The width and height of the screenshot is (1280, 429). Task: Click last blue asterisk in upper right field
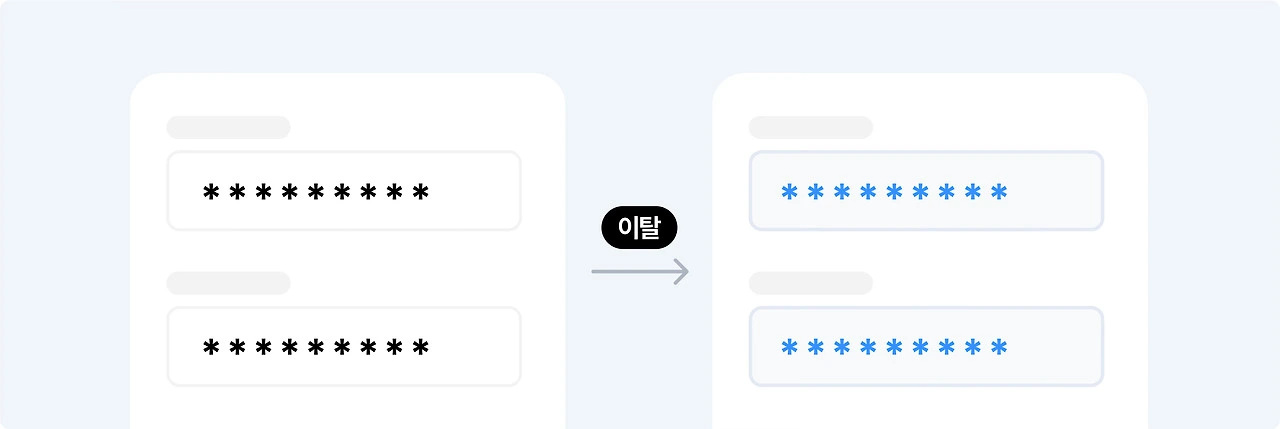(999, 191)
